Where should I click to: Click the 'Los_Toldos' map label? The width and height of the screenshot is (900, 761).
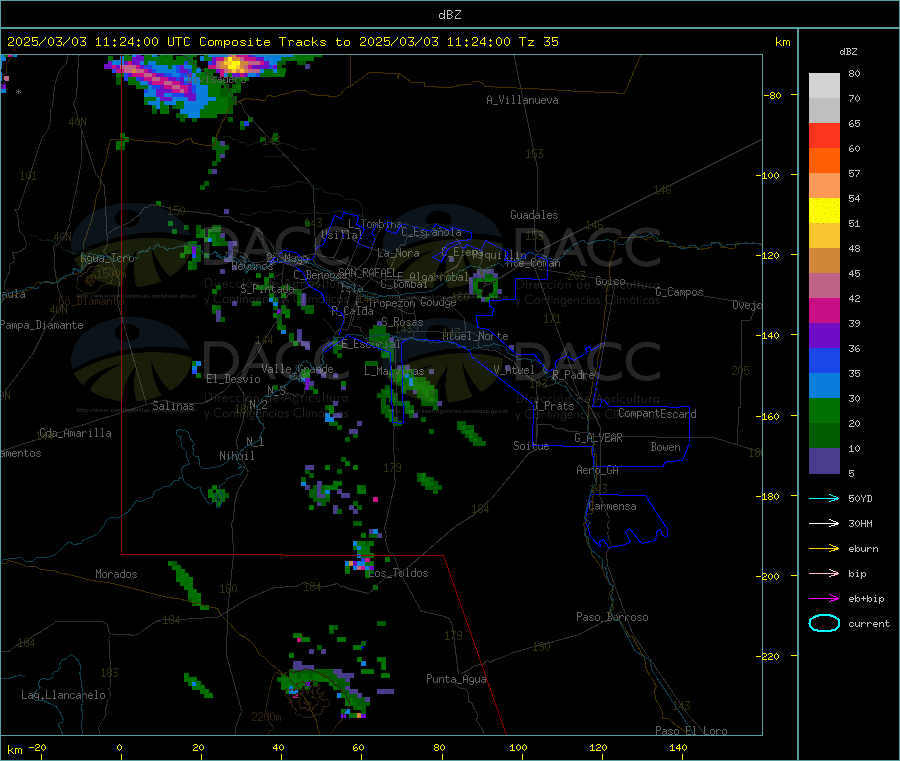coord(398,573)
